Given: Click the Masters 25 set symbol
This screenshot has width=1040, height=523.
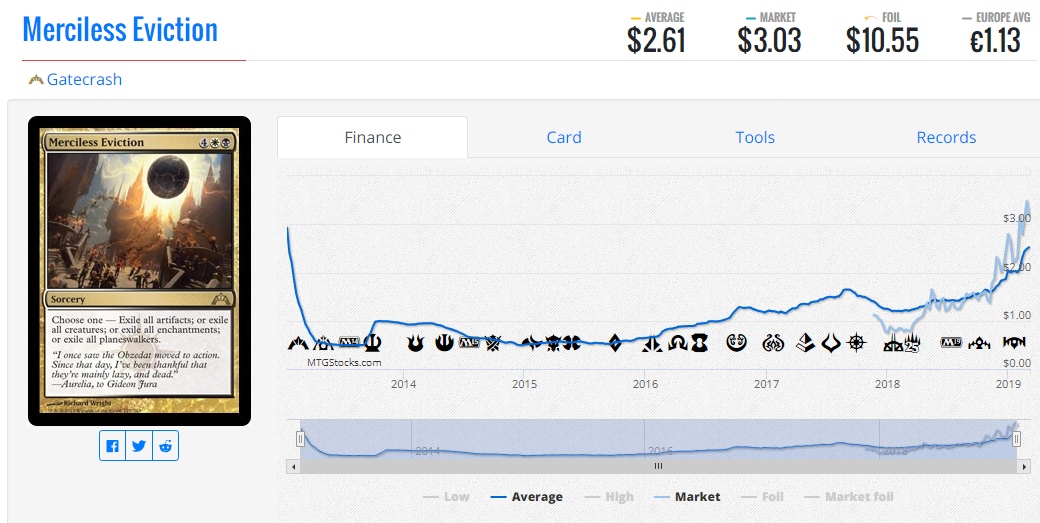Looking at the screenshot, I should (x=912, y=344).
